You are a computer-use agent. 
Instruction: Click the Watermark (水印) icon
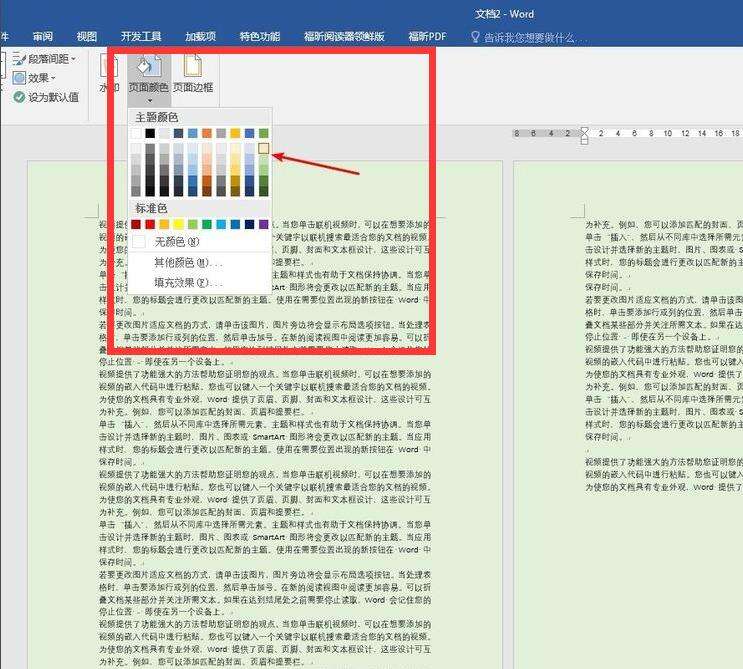click(x=109, y=66)
